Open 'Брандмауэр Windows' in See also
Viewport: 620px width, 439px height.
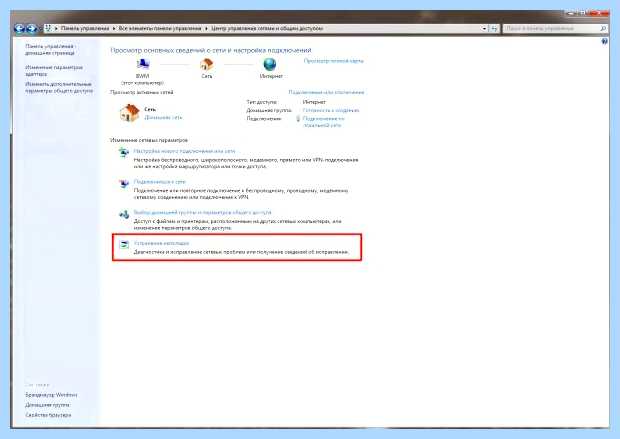(x=51, y=395)
